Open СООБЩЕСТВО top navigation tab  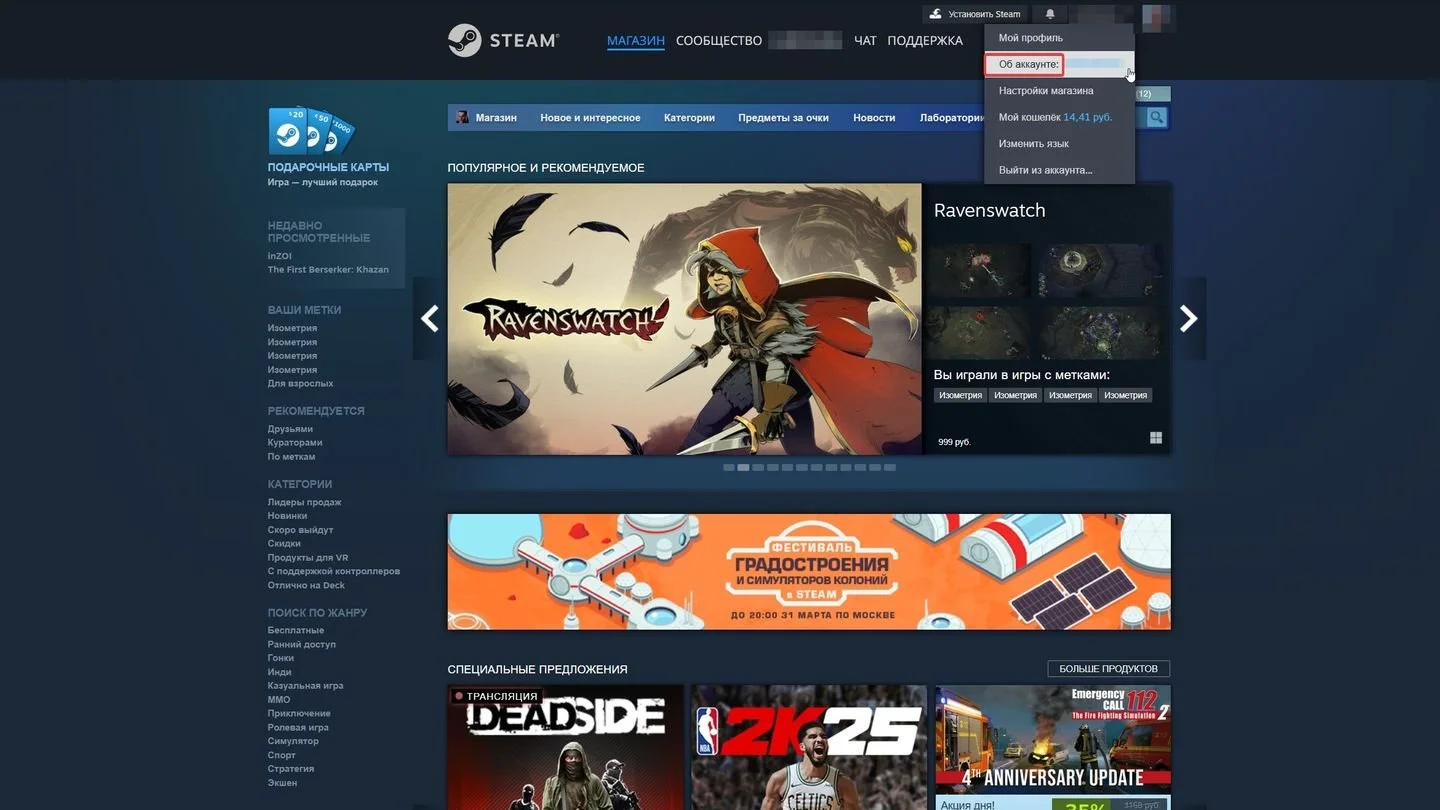pos(719,41)
